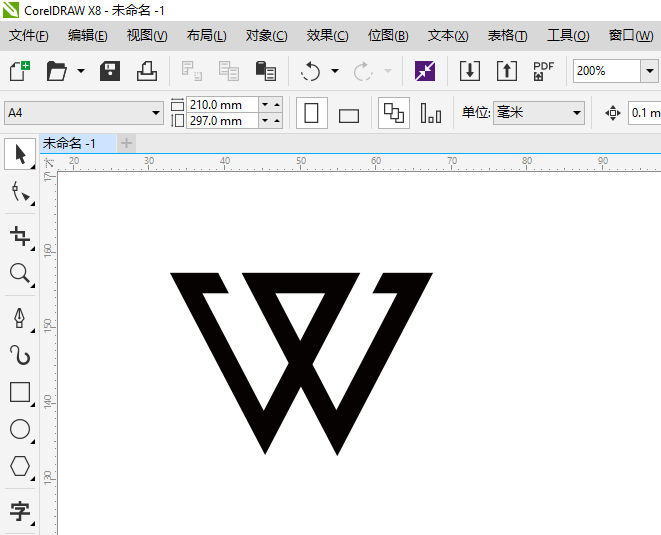
Task: Open the zoom level dropdown arrow
Action: [650, 71]
